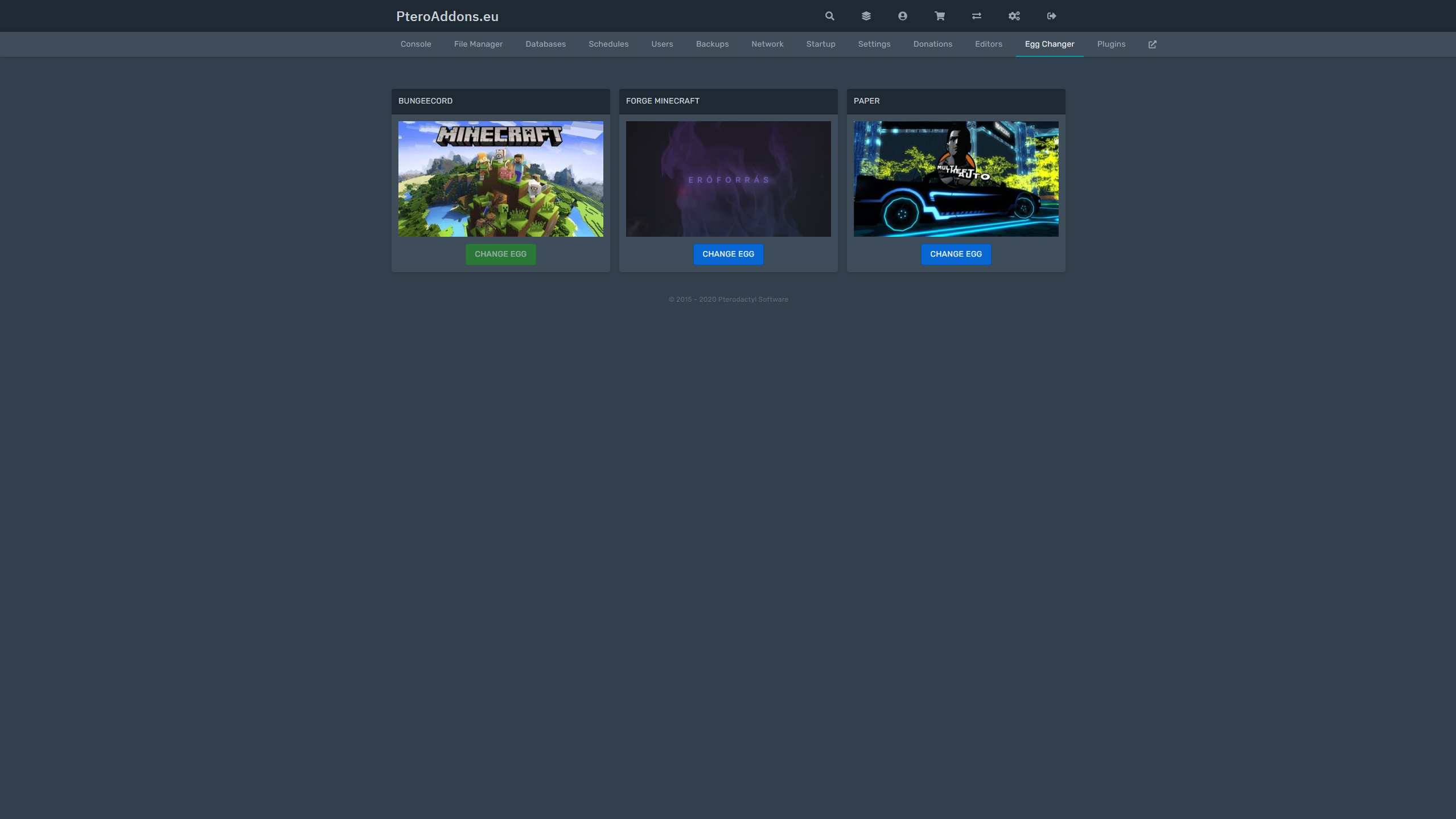Click the Paper egg car thumbnail
This screenshot has height=819, width=1456.
pos(956,179)
